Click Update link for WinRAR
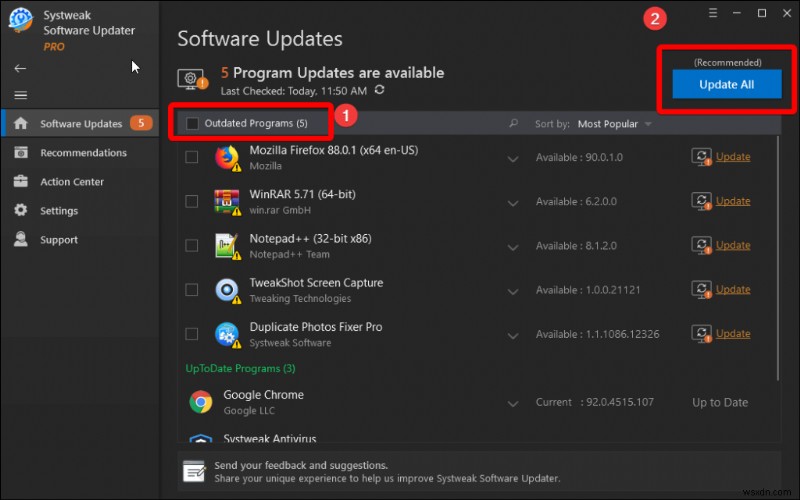 [733, 201]
